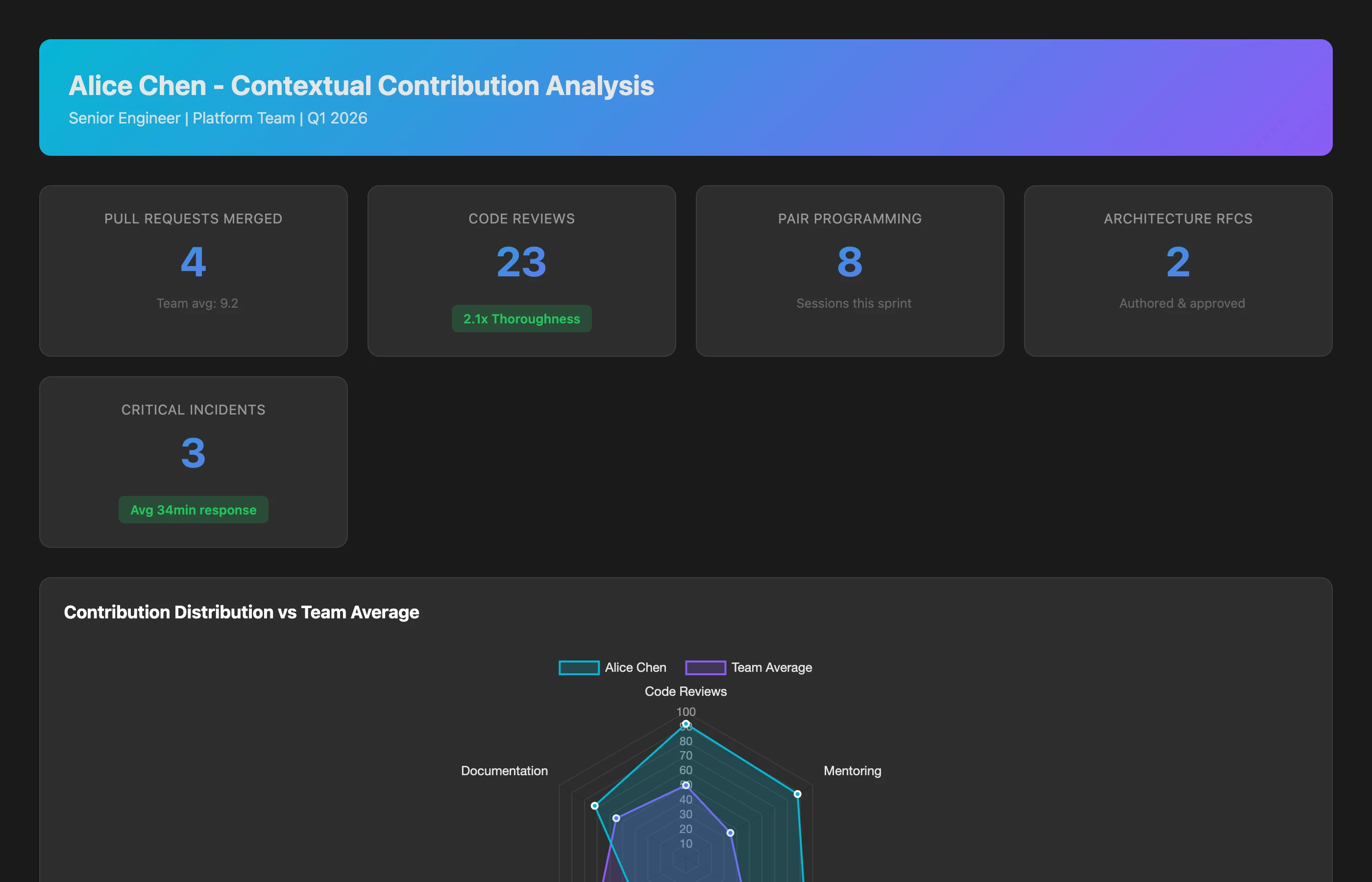Click the 'PULL REQUESTS MERGED' card label
The width and height of the screenshot is (1372, 882).
[x=194, y=219]
